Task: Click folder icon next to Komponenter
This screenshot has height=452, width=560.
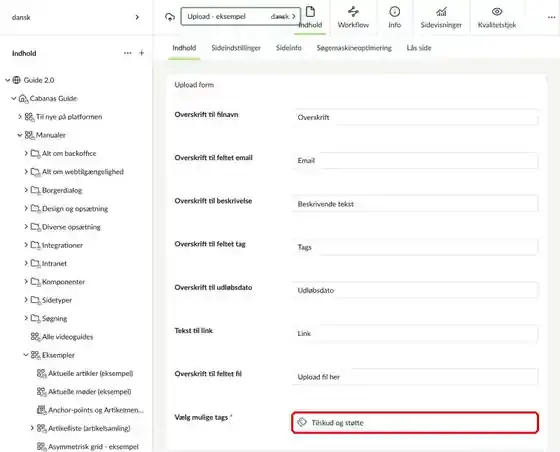Action: click(35, 282)
